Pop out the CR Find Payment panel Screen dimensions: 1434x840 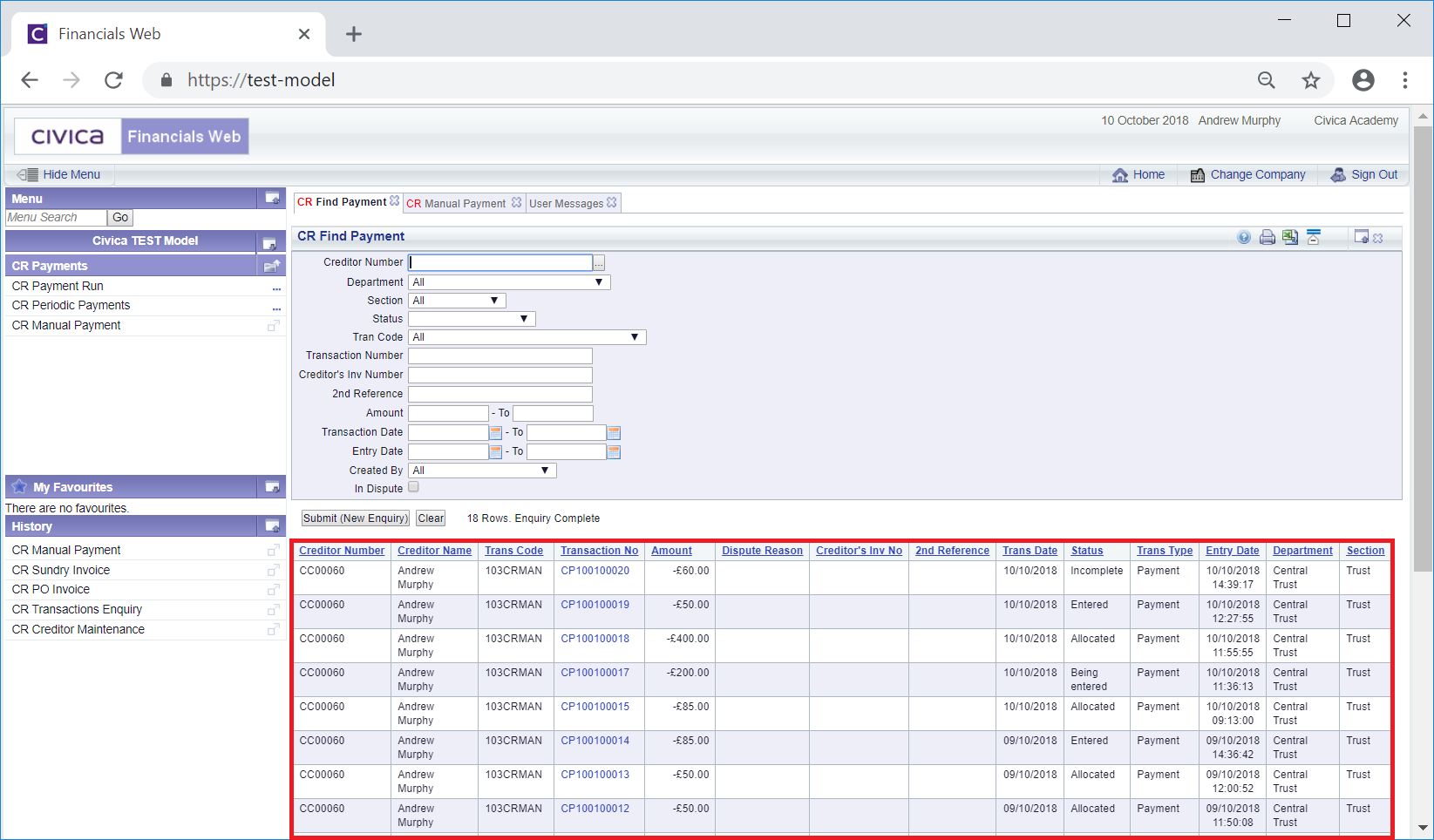(x=1362, y=236)
